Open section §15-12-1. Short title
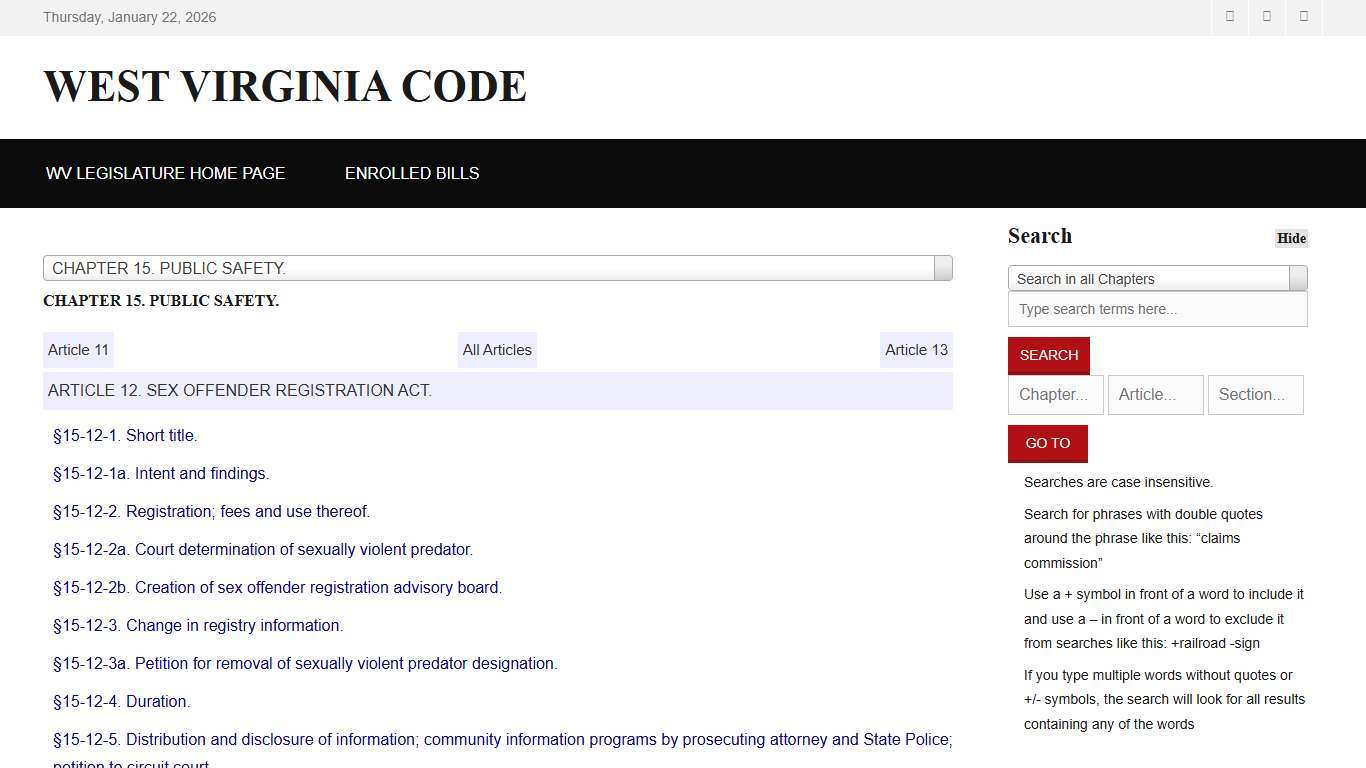 tap(124, 435)
